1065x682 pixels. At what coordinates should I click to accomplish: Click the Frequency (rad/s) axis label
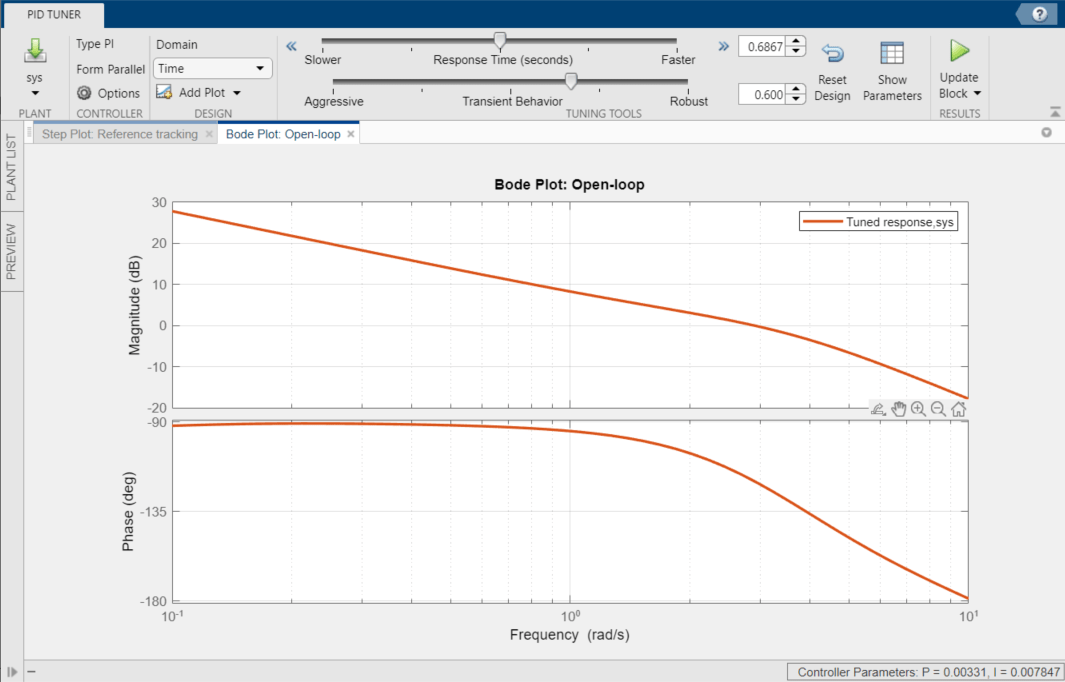[569, 635]
